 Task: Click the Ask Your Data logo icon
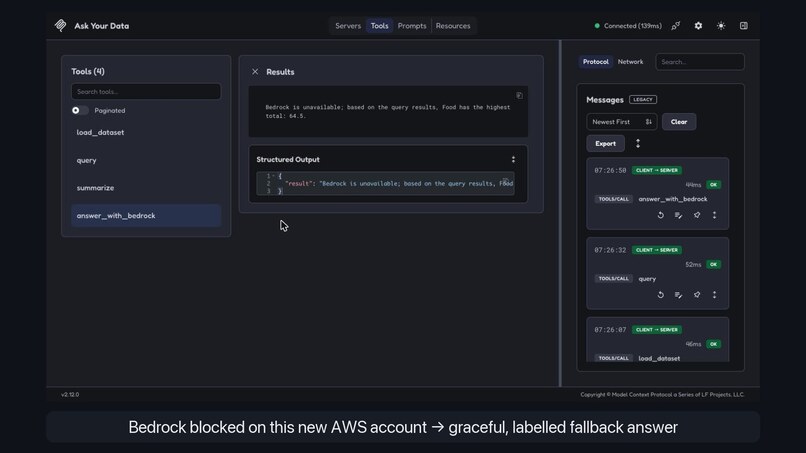coord(61,26)
